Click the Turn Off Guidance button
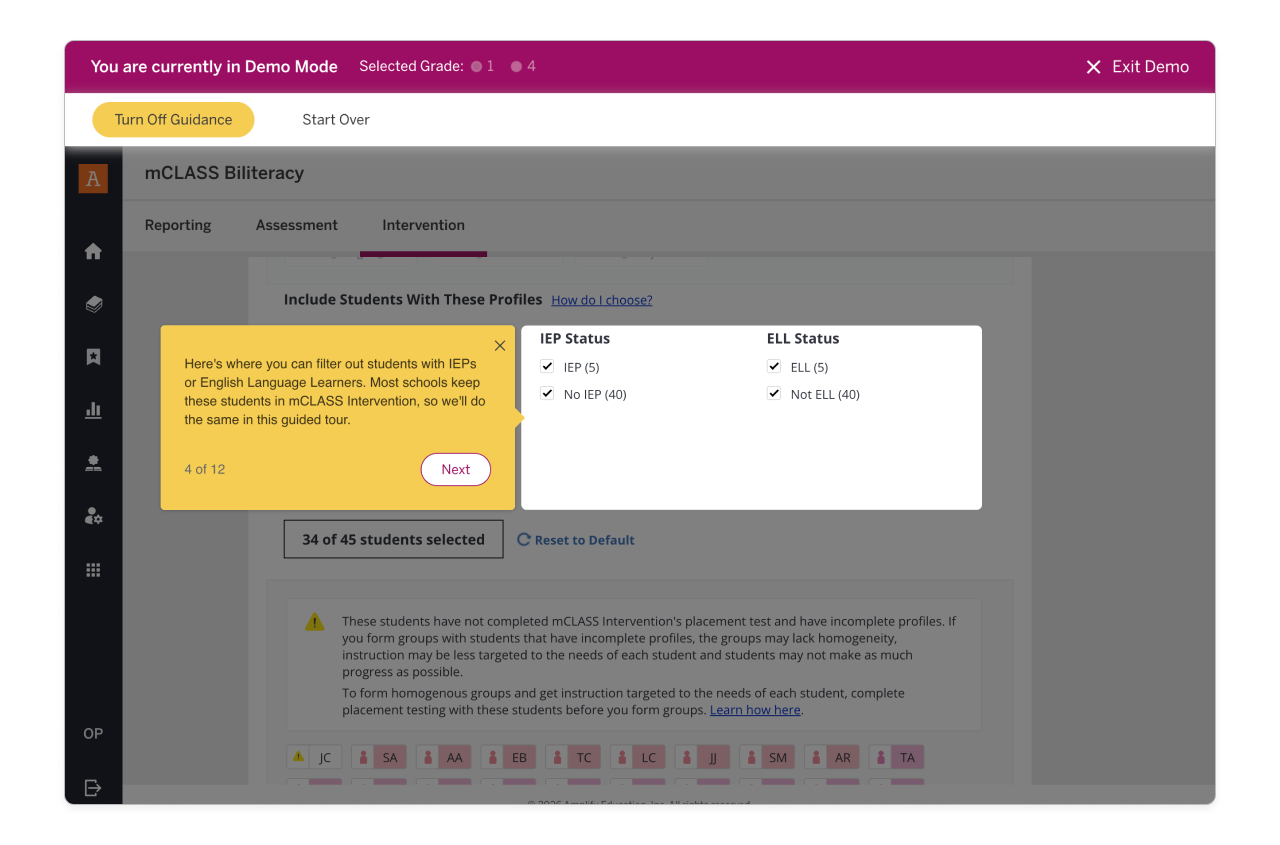 point(173,120)
